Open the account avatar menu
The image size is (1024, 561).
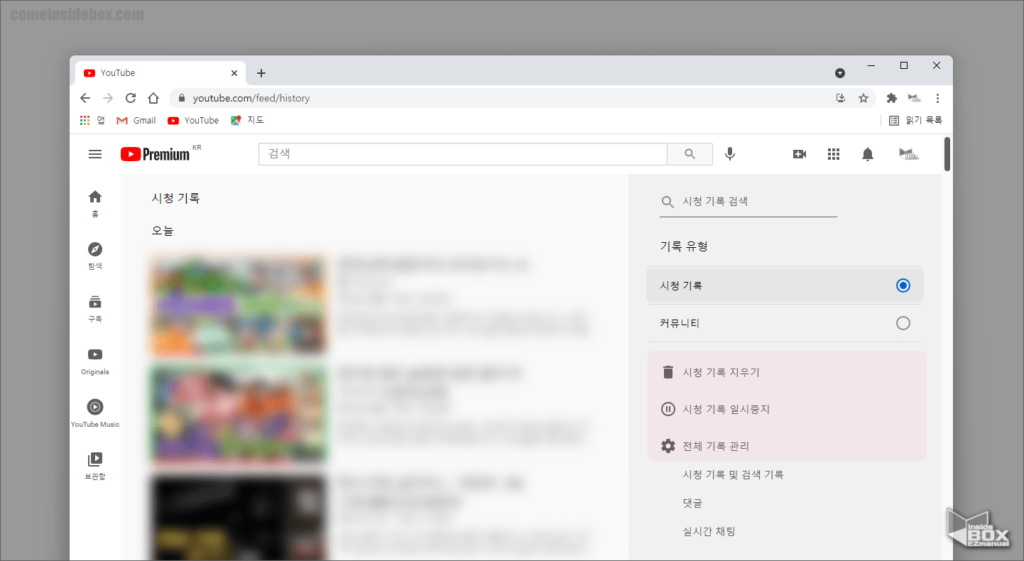(x=908, y=154)
